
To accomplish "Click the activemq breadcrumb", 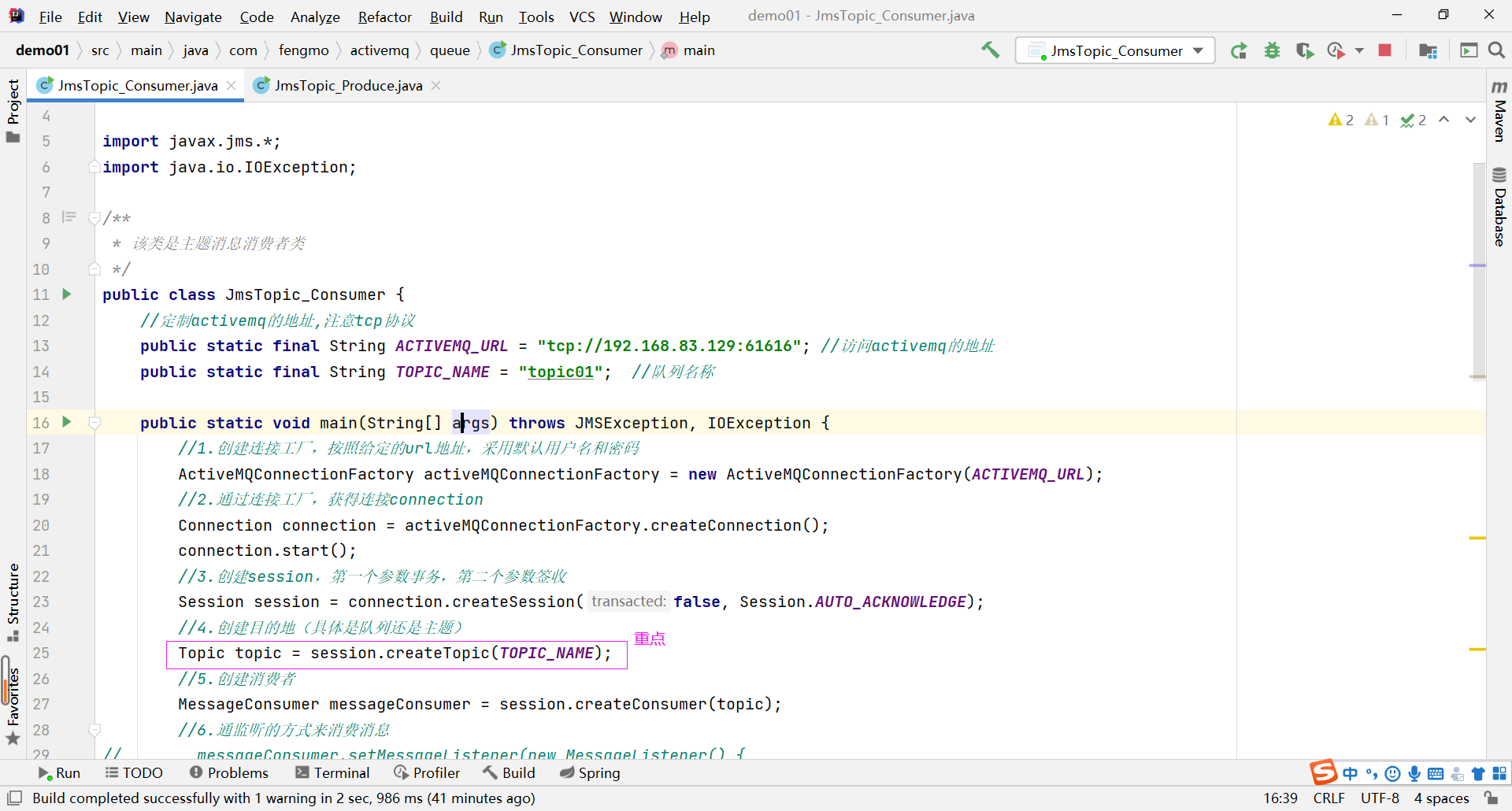I will [x=380, y=50].
